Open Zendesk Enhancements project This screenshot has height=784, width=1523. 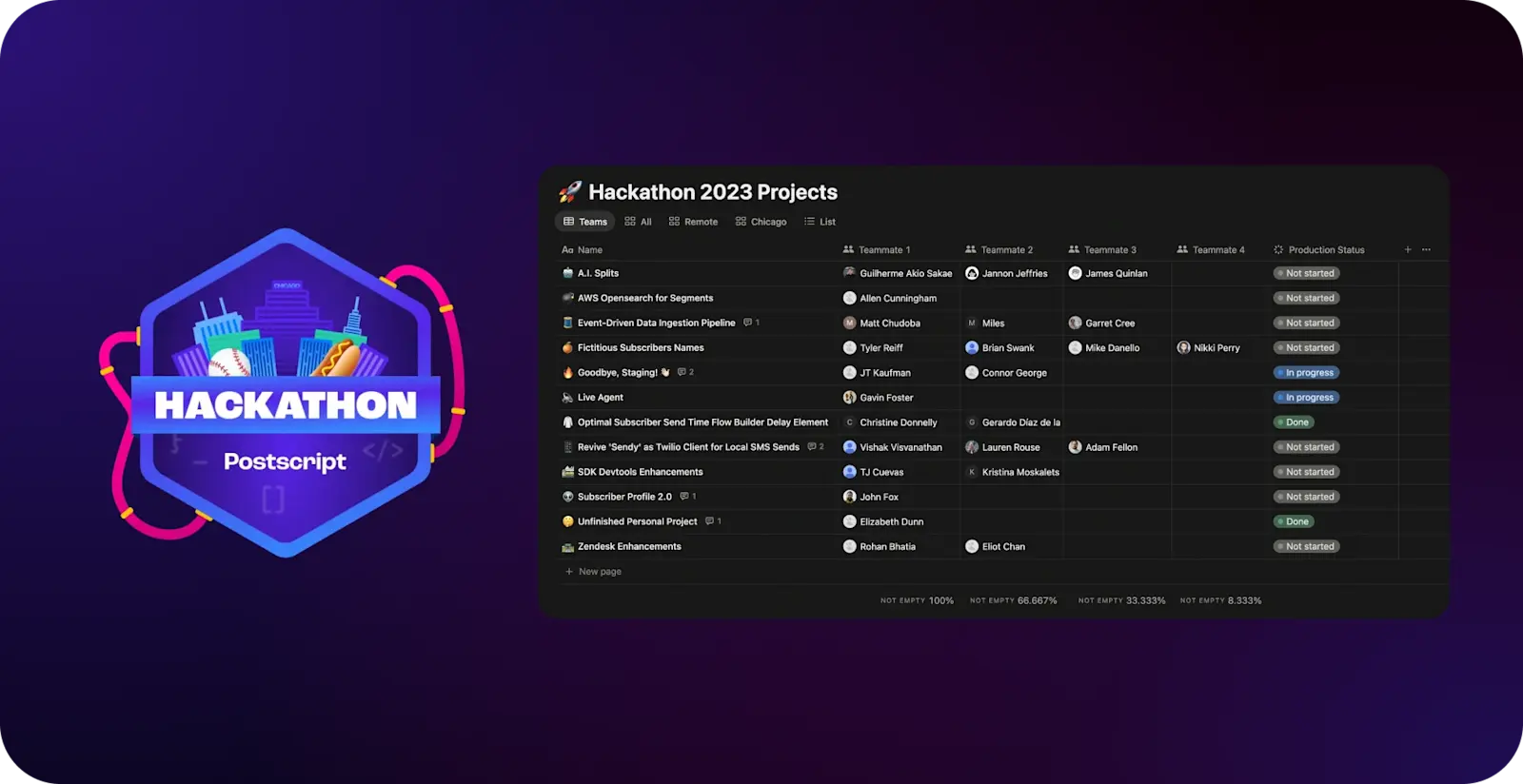[x=629, y=546]
